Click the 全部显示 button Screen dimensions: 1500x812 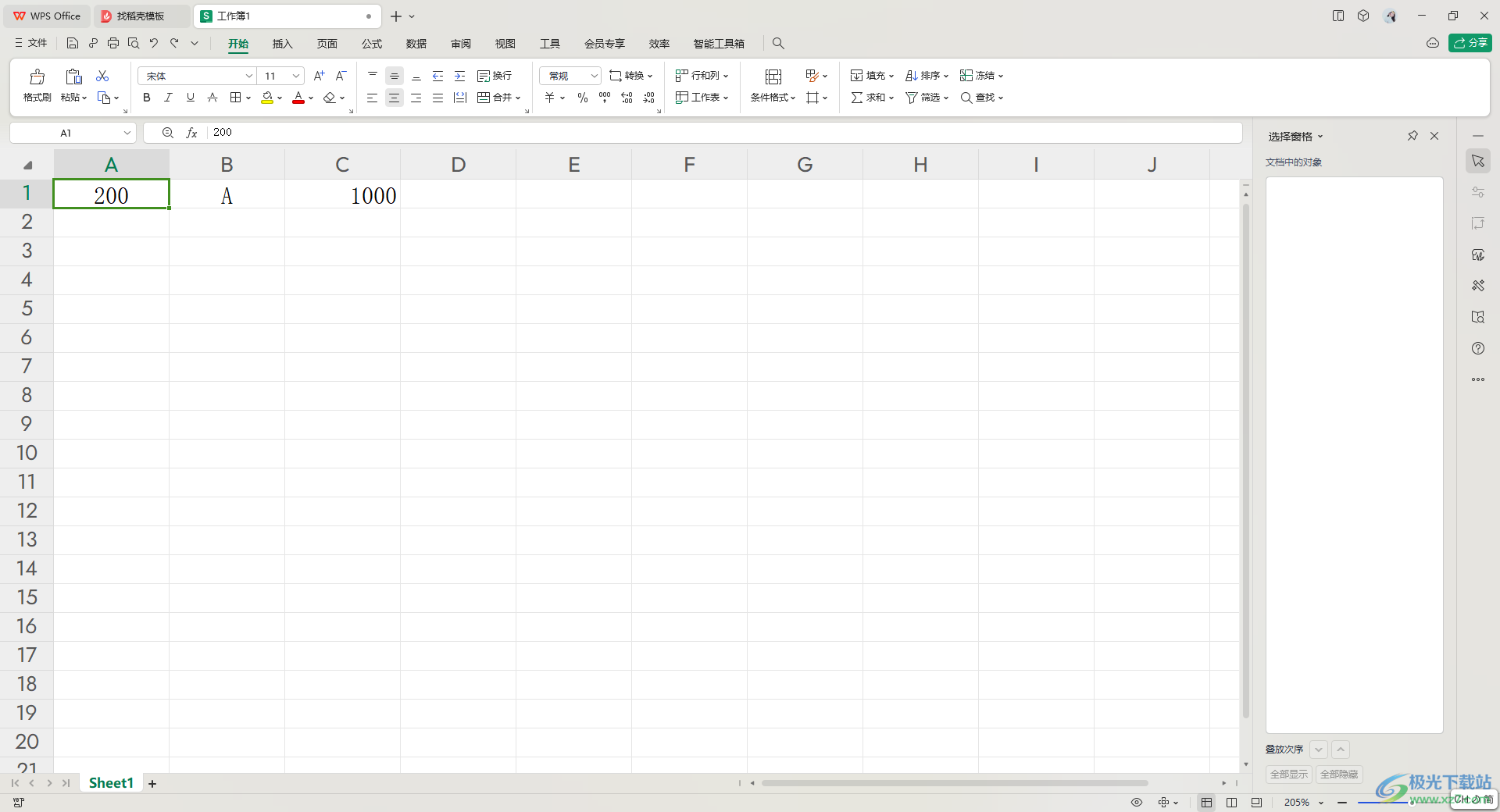pyautogui.click(x=1288, y=774)
